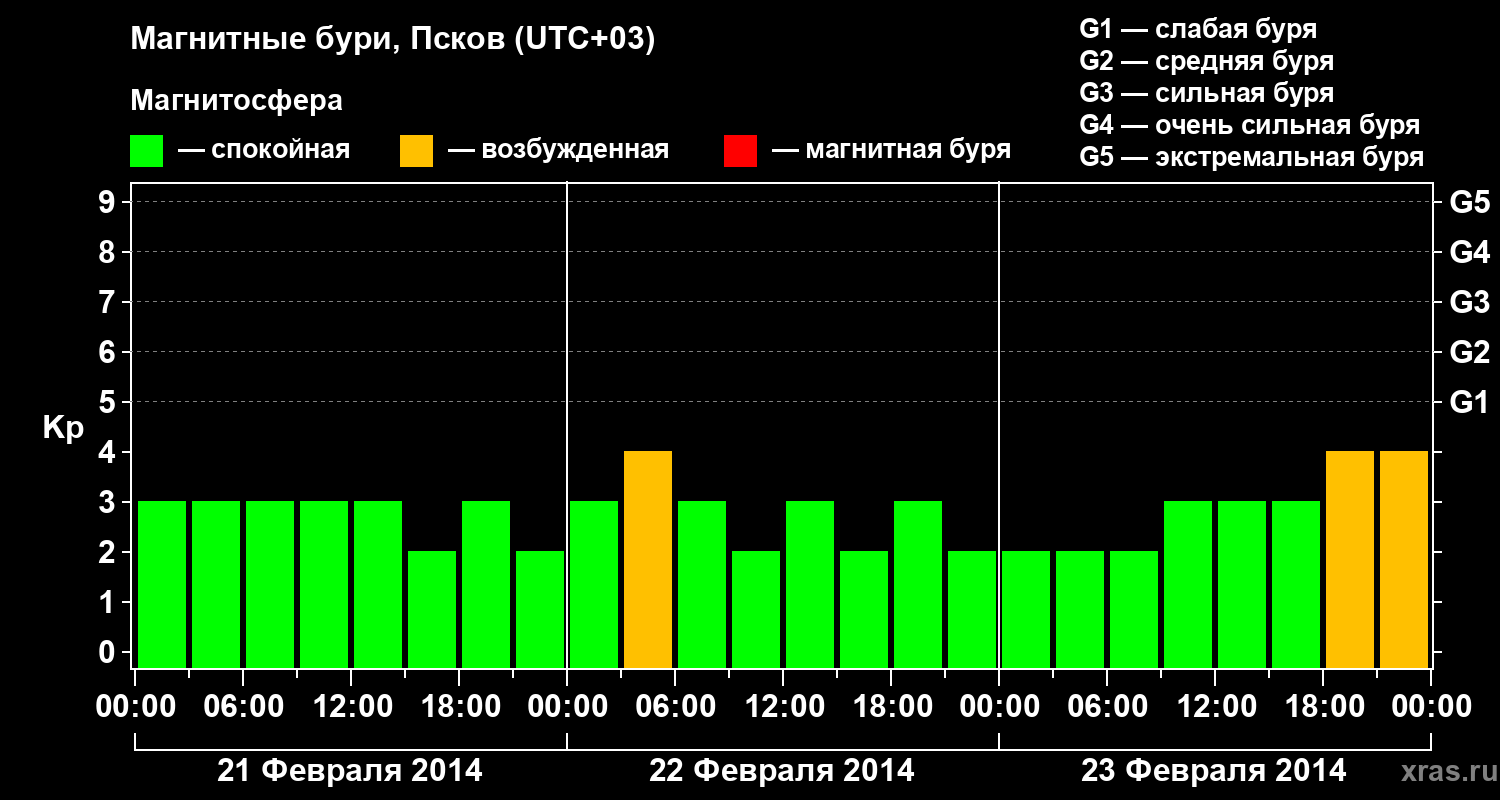Click the 00:00–03:00 bar on 22 February
Image resolution: width=1500 pixels, height=800 pixels.
click(x=594, y=585)
